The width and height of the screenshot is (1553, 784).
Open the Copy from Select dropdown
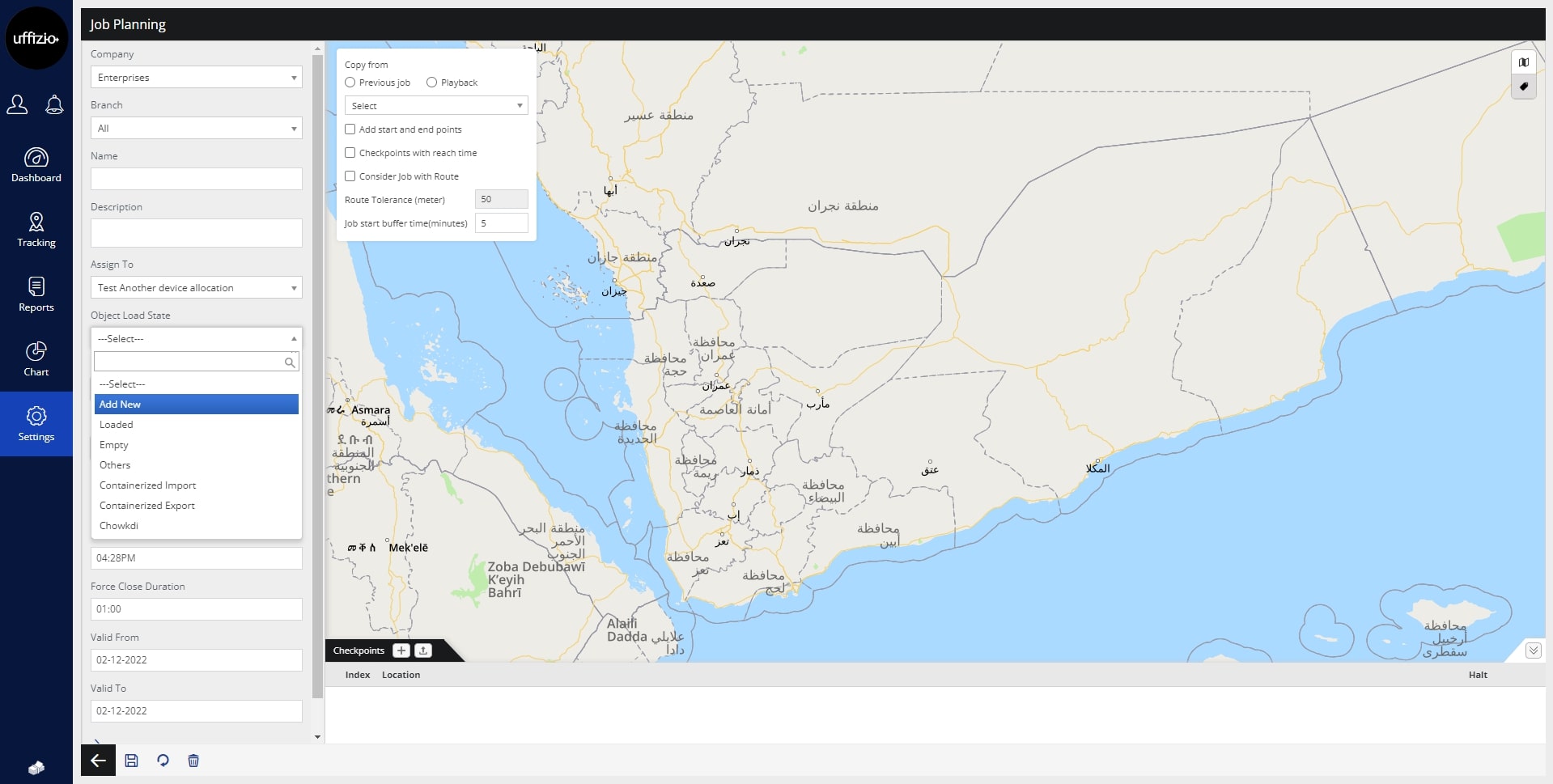pos(436,106)
